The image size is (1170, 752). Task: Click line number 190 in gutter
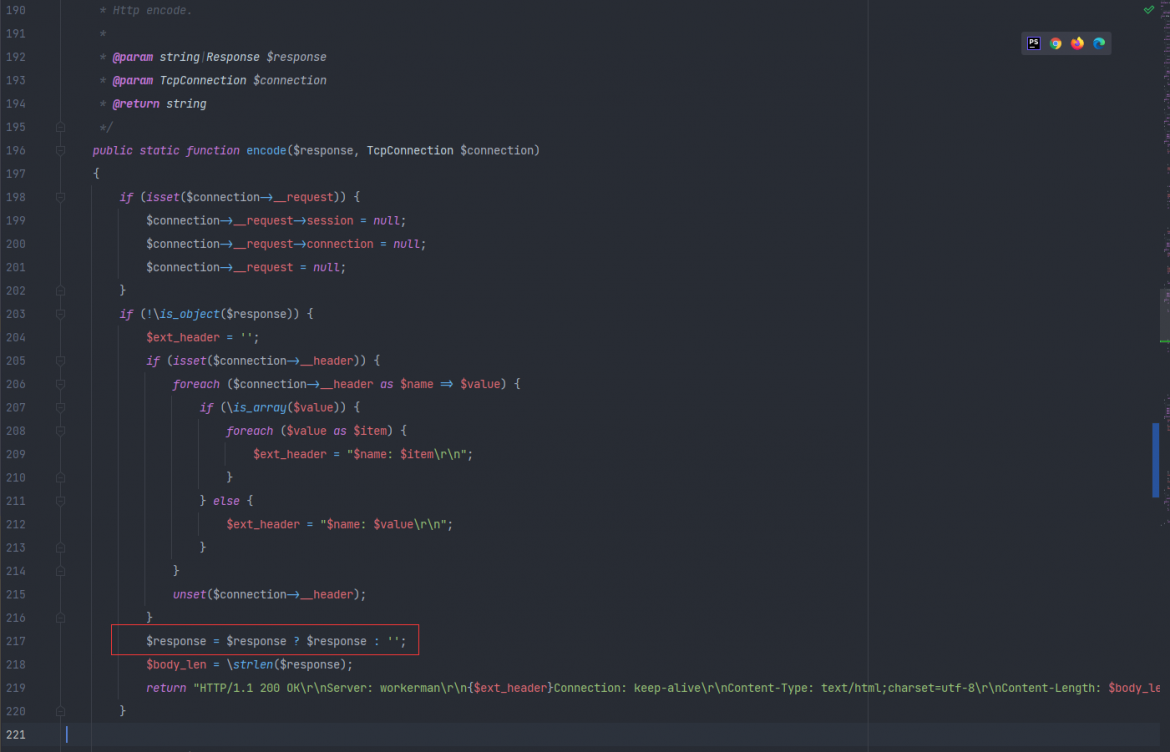(16, 10)
